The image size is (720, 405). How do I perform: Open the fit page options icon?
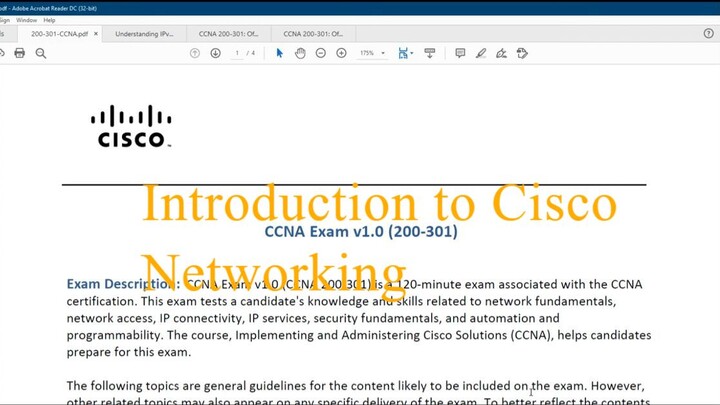coord(403,53)
